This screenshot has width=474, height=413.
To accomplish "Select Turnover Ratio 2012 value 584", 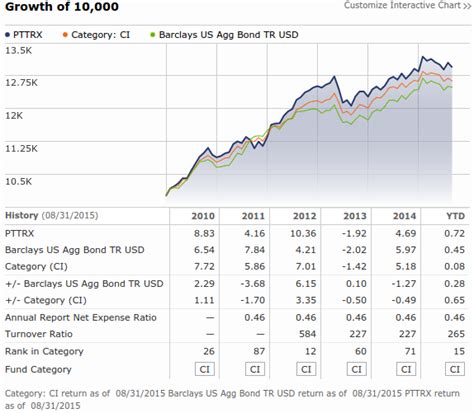I will coord(307,334).
